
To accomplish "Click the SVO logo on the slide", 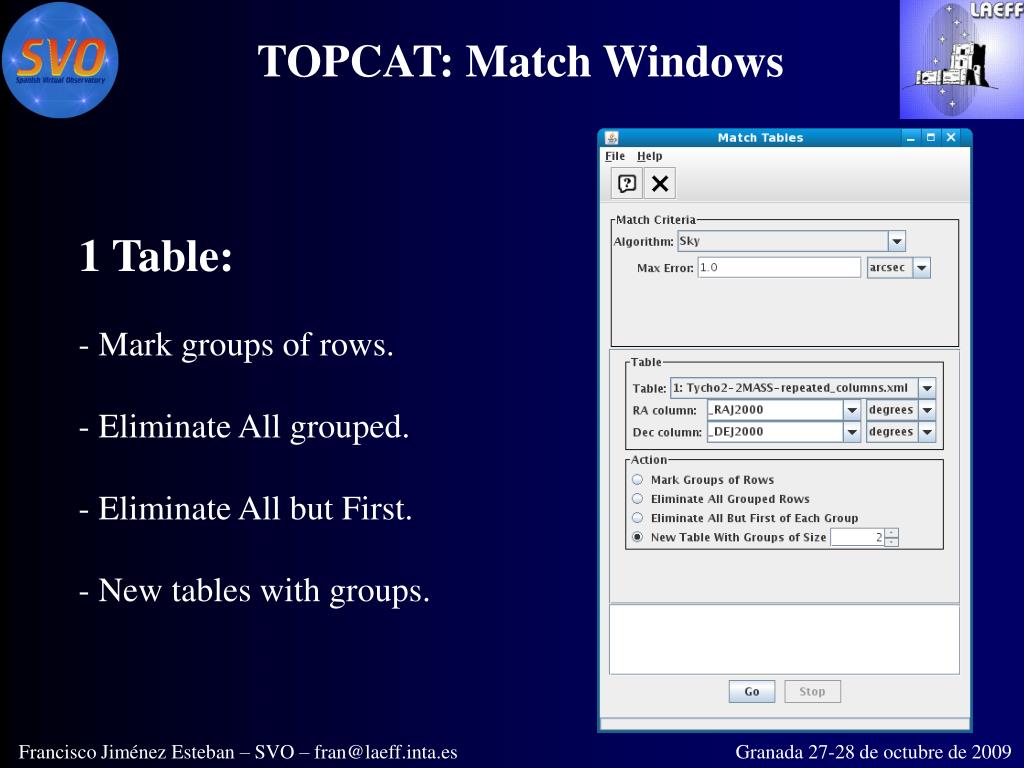I will point(60,60).
